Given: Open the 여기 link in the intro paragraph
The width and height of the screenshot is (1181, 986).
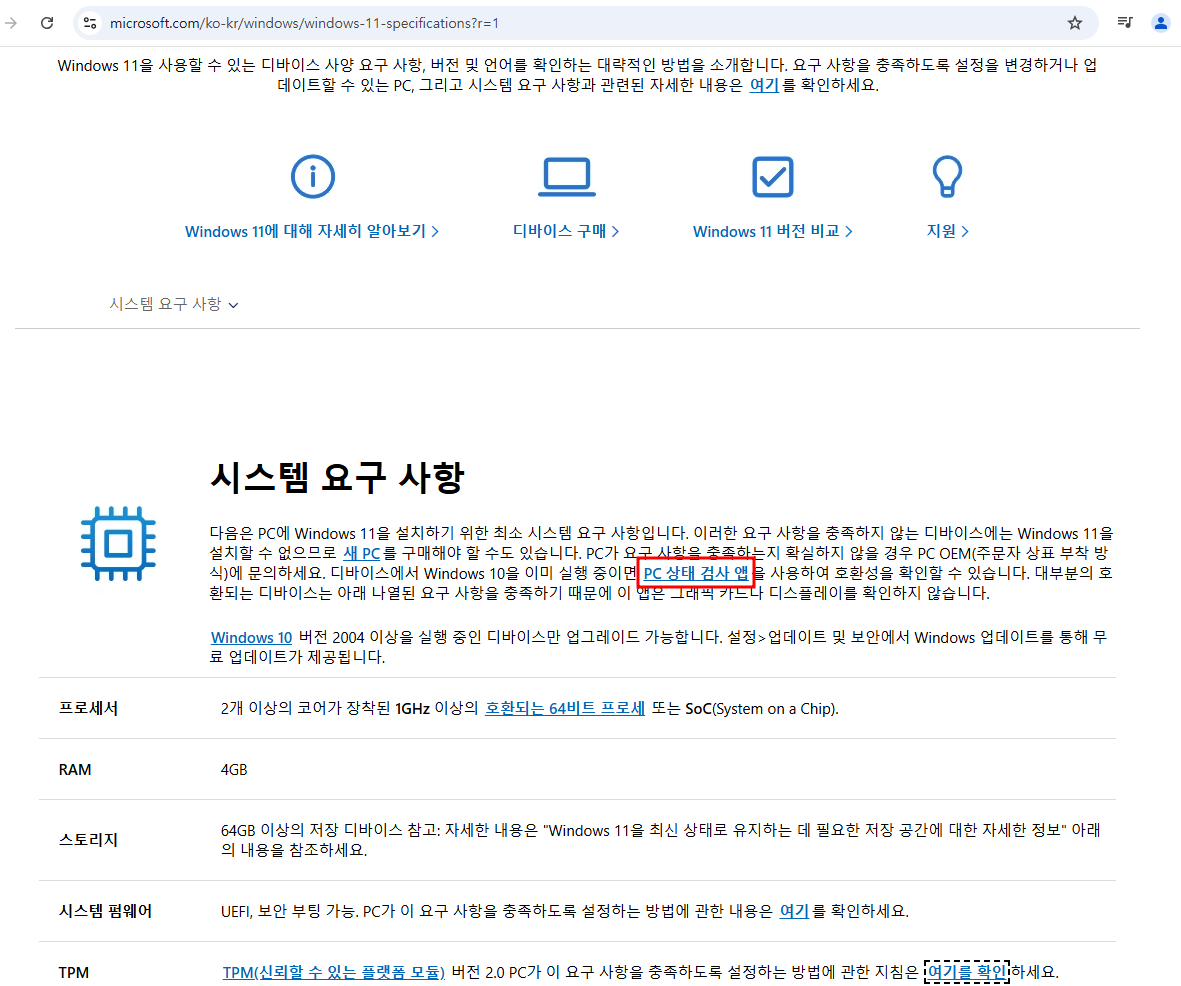Looking at the screenshot, I should point(764,85).
